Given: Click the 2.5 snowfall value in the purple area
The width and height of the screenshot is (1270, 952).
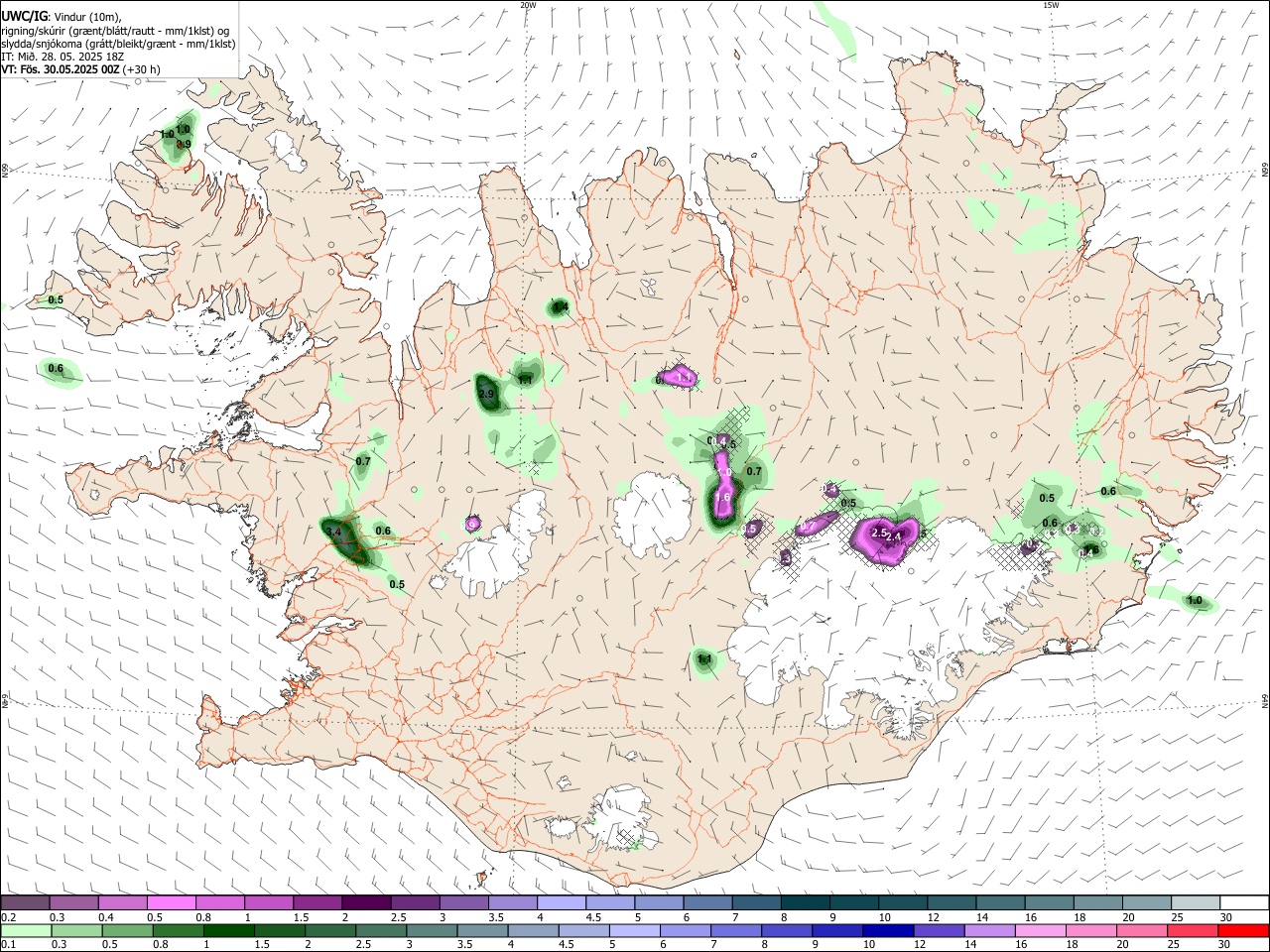Looking at the screenshot, I should pyautogui.click(x=878, y=533).
